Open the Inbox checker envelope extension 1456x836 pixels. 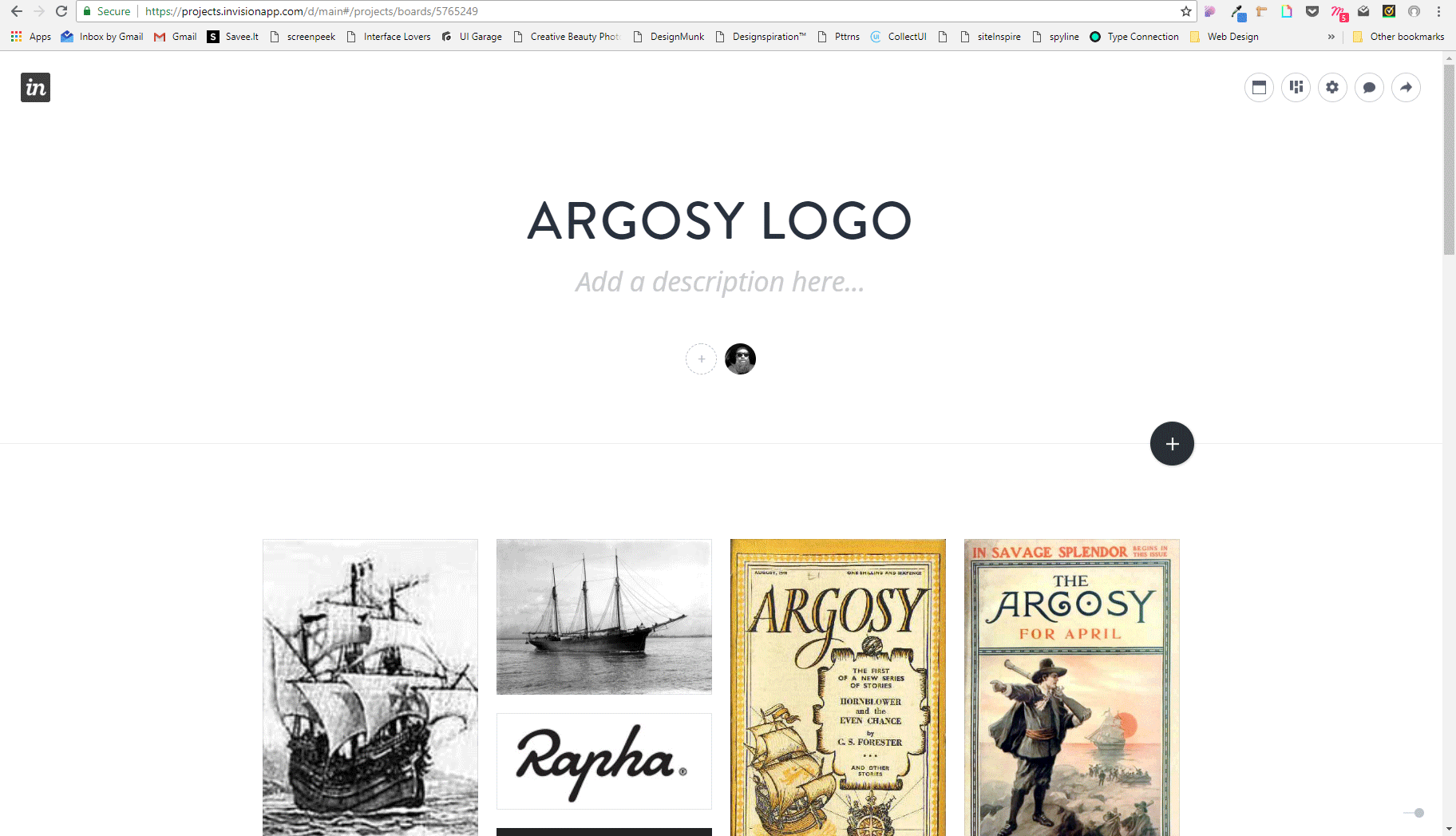click(x=1363, y=11)
